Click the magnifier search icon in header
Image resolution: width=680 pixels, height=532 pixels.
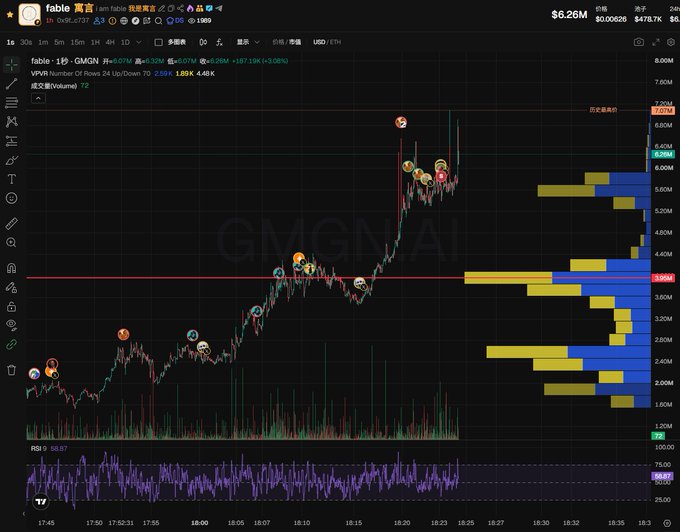tap(158, 20)
